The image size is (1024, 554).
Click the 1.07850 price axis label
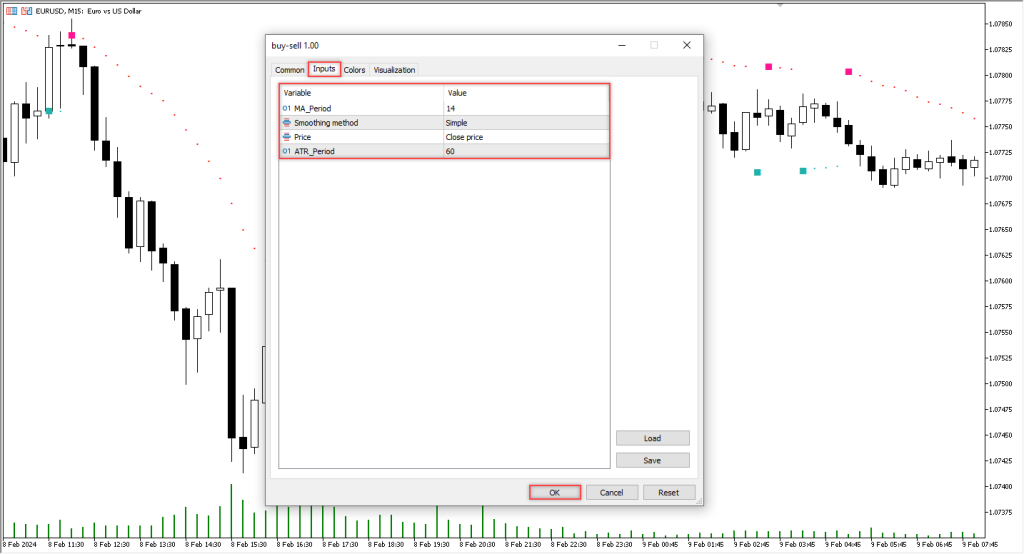tap(1000, 24)
